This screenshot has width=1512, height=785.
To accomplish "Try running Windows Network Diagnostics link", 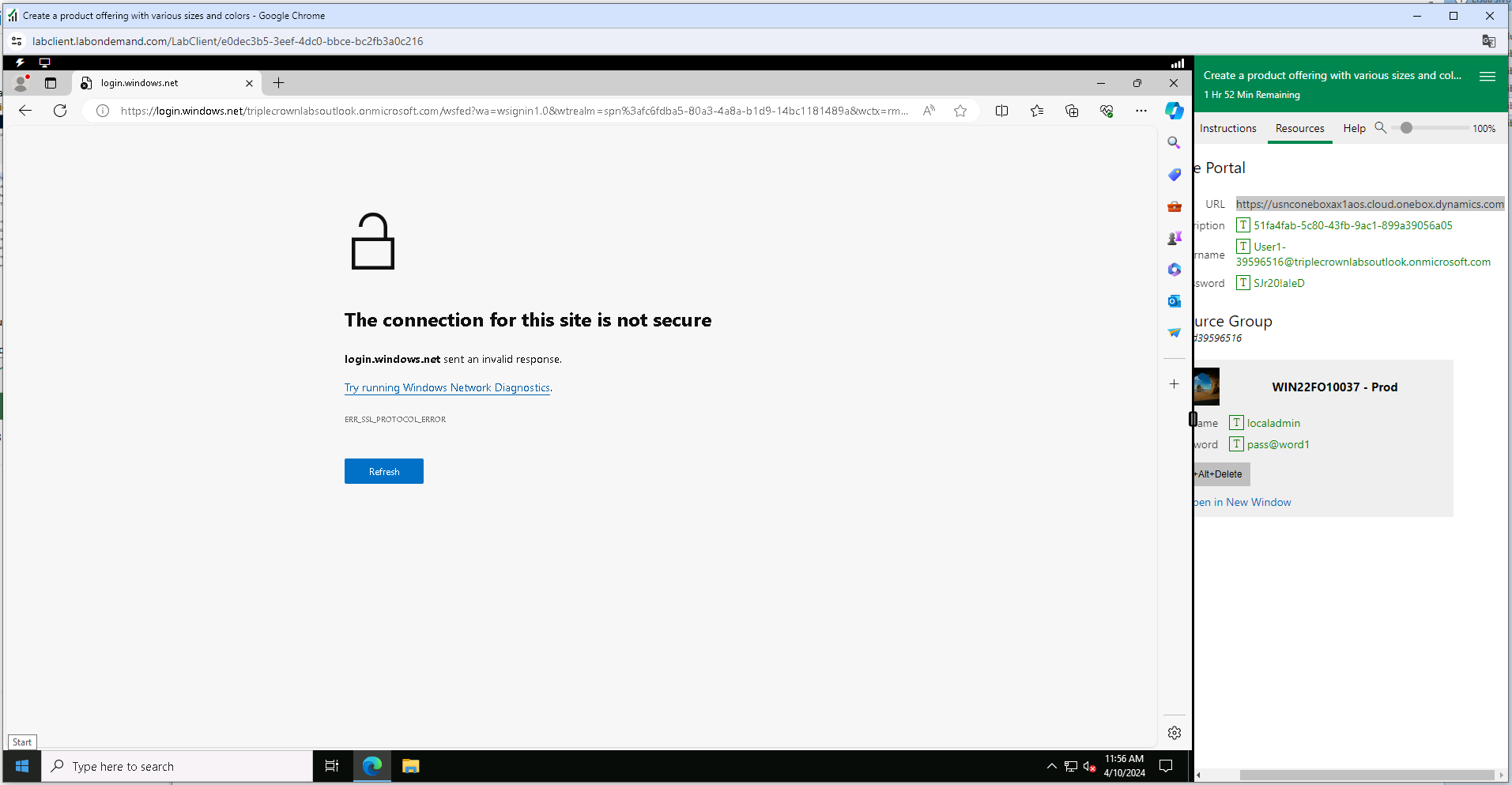I will [x=447, y=387].
